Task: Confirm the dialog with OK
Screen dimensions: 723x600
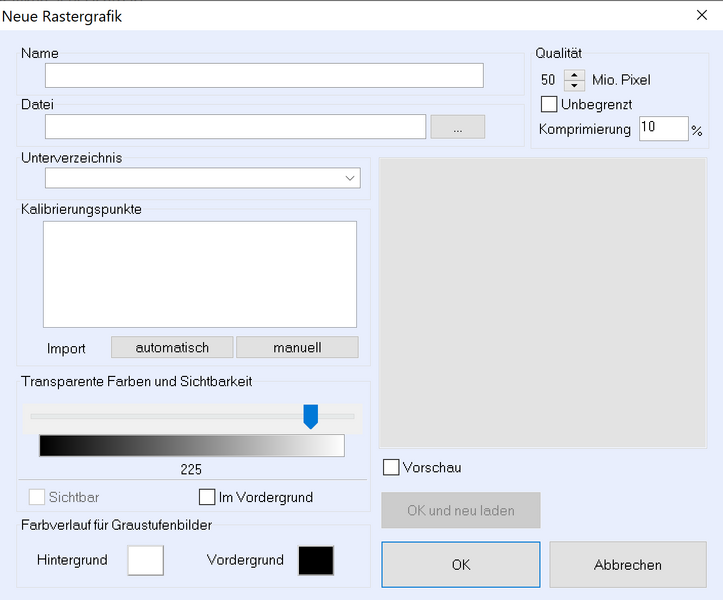Action: pos(461,564)
